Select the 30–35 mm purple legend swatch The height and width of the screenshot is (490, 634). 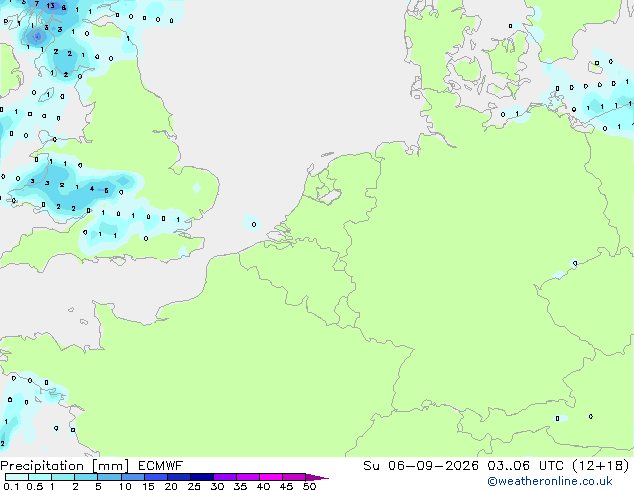(x=225, y=477)
